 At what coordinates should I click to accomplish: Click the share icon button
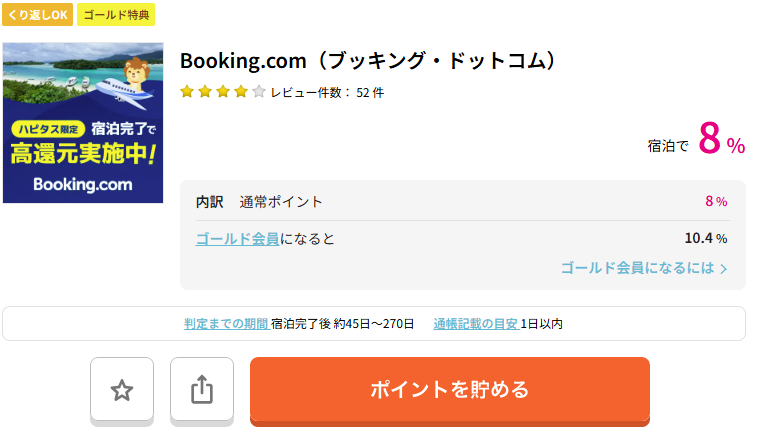point(202,390)
